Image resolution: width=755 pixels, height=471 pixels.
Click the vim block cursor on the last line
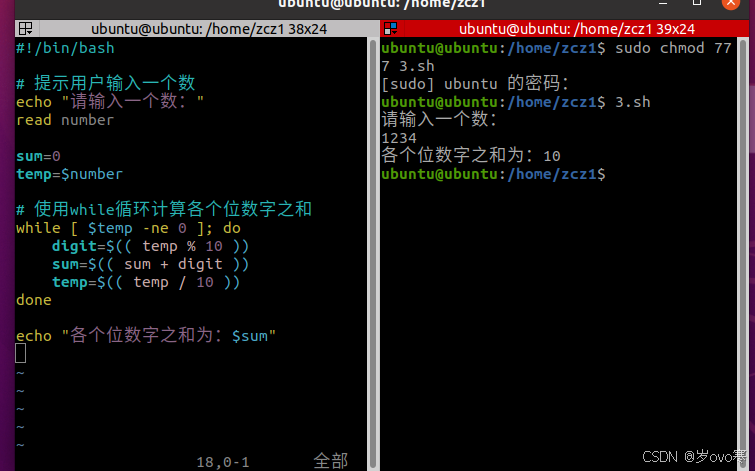click(20, 353)
